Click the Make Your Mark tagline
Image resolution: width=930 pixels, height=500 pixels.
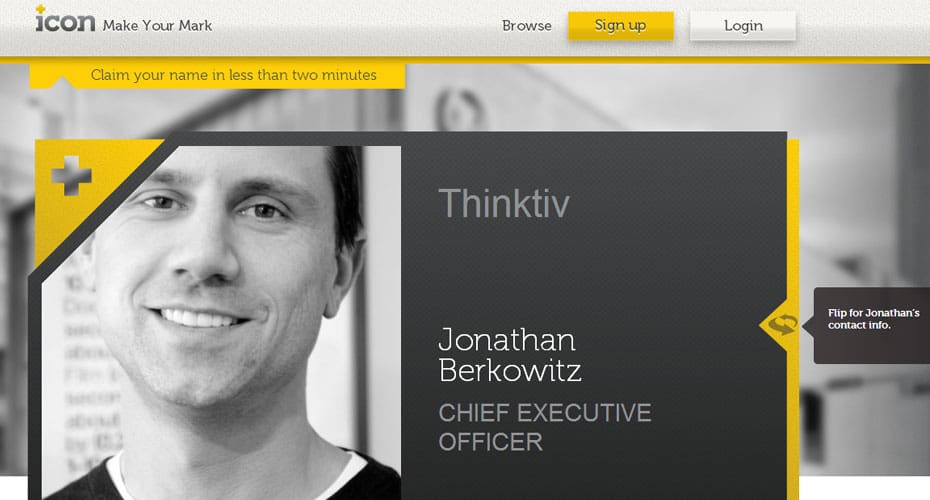tap(157, 26)
